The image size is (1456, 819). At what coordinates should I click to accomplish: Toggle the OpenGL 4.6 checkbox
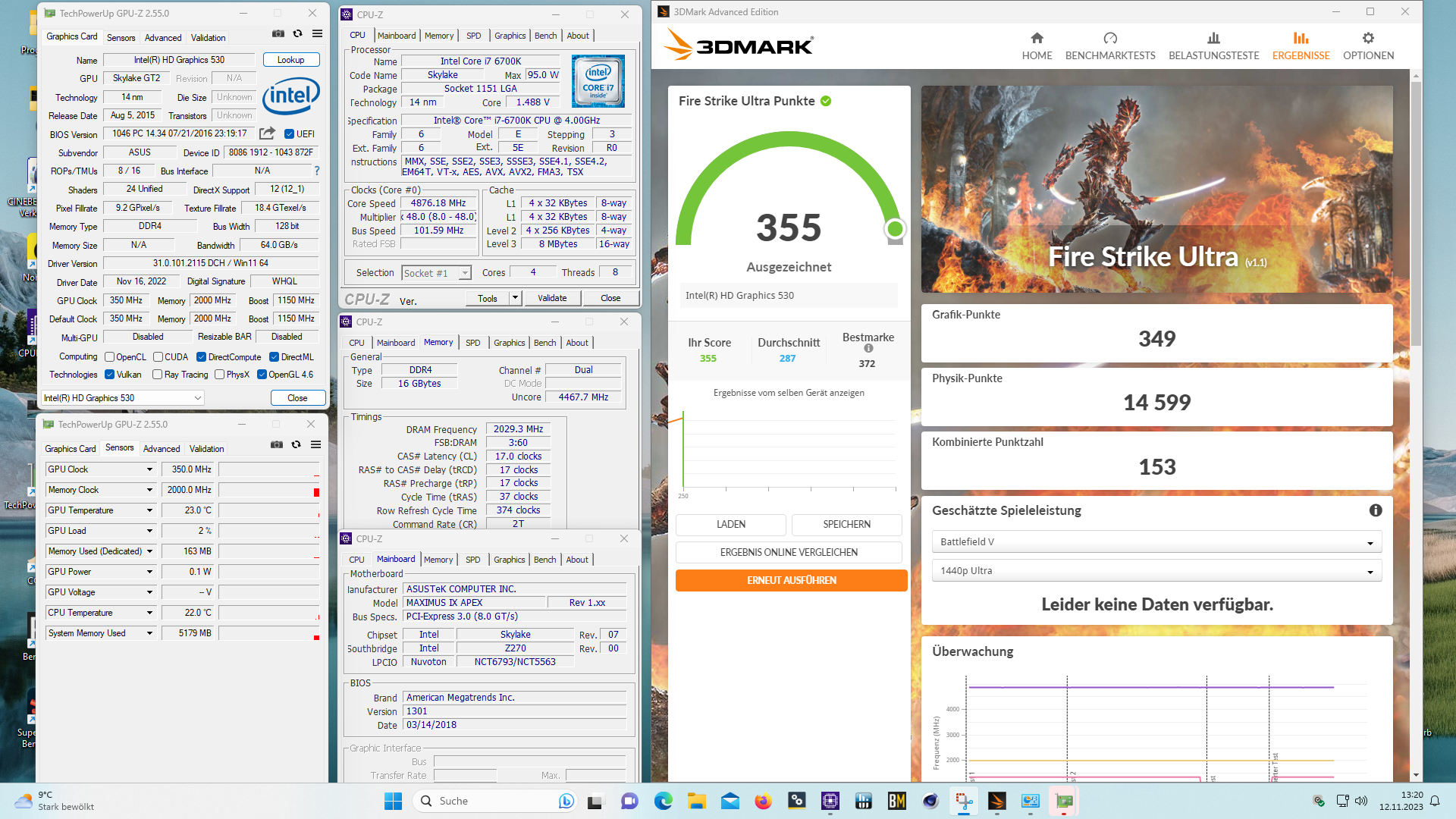click(x=262, y=375)
